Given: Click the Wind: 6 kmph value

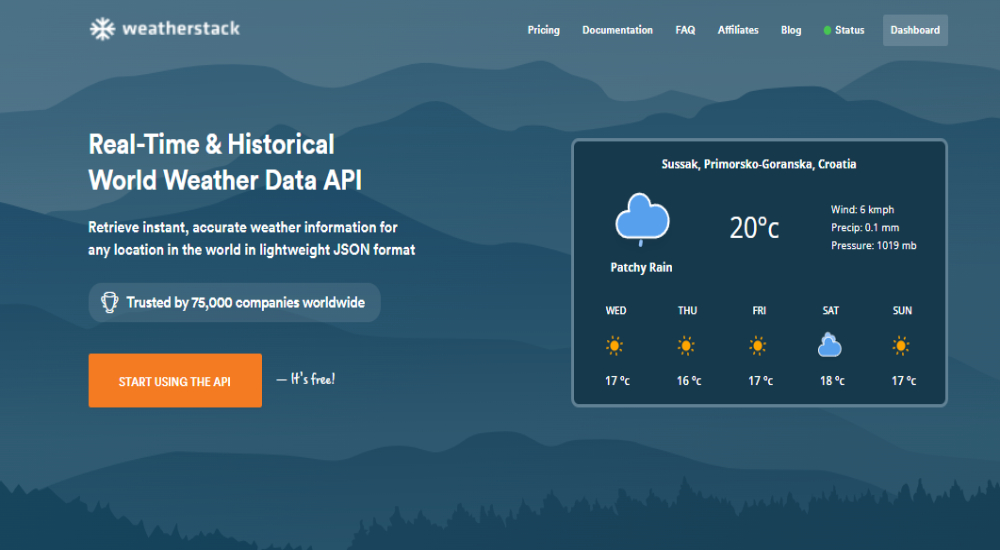Looking at the screenshot, I should (x=862, y=209).
